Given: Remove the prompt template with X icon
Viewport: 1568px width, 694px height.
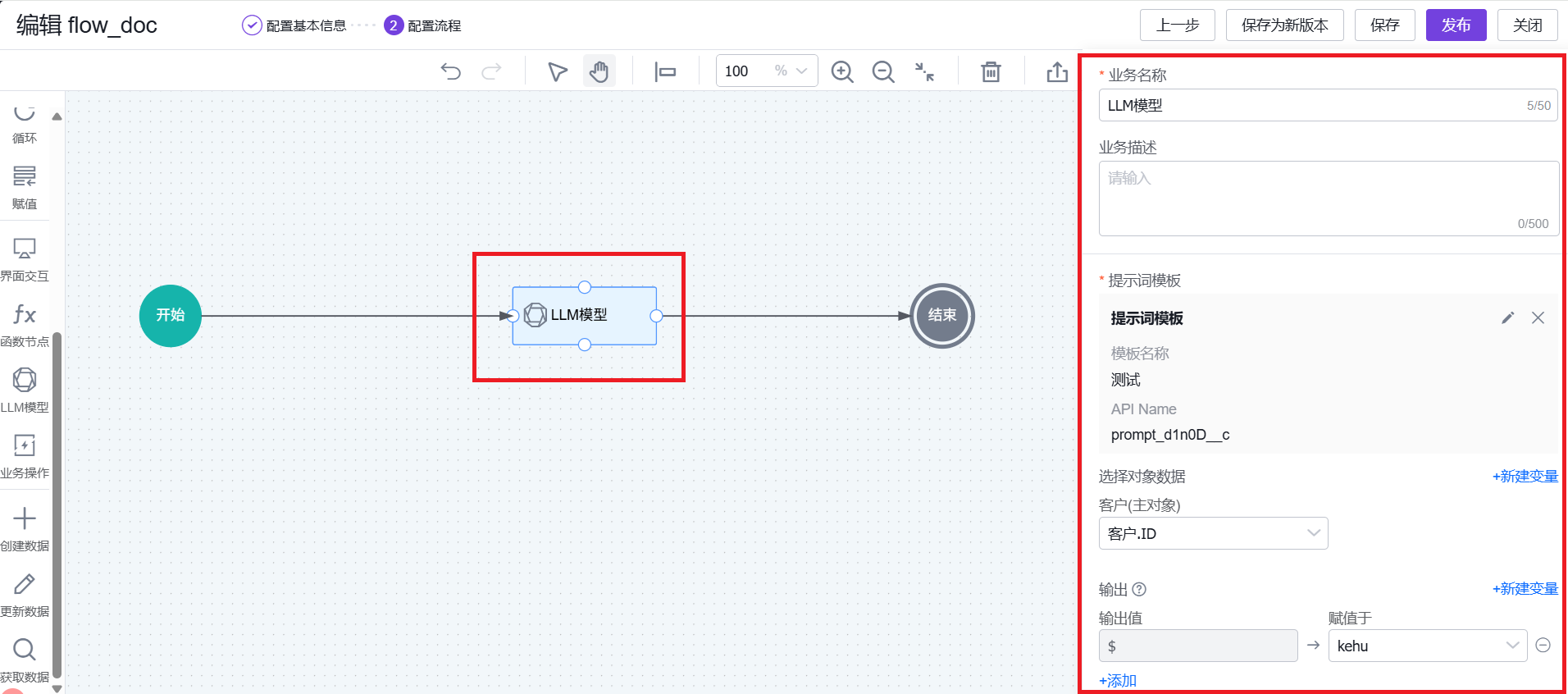Looking at the screenshot, I should point(1538,317).
